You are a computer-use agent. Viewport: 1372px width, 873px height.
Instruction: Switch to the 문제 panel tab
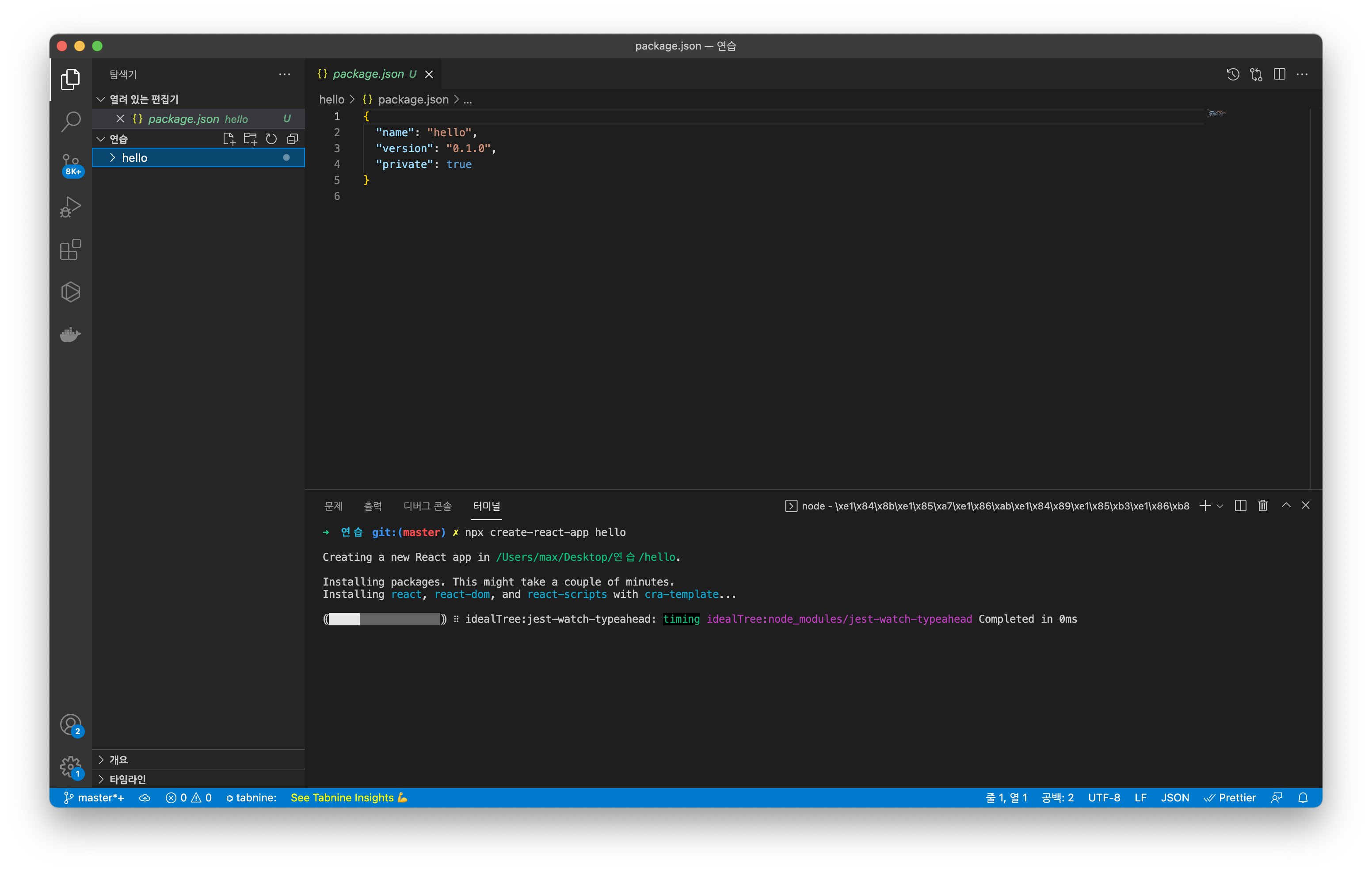333,506
